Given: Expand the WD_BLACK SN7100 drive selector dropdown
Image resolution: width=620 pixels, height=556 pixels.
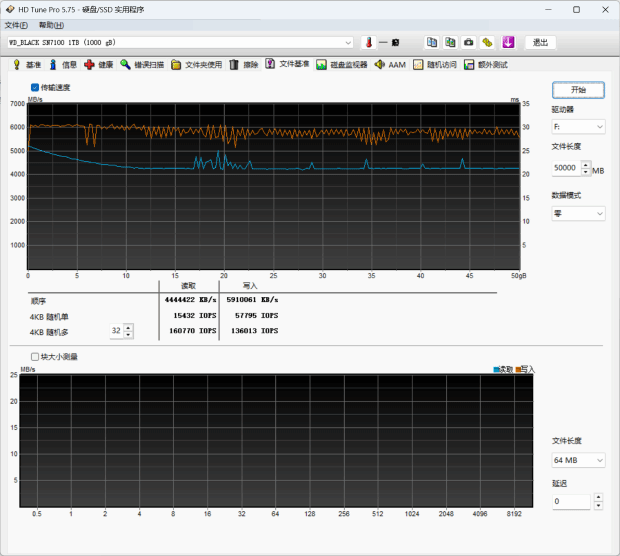Looking at the screenshot, I should pos(348,42).
